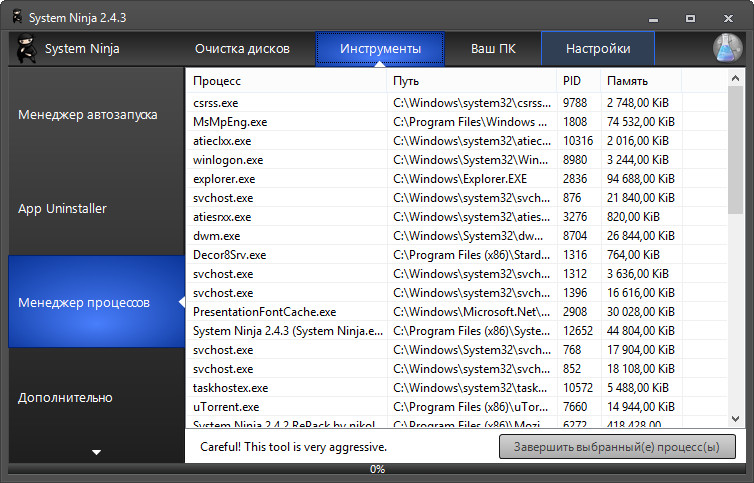The image size is (754, 483).
Task: Select the atiesrxx.exe process
Action: (x=456, y=217)
